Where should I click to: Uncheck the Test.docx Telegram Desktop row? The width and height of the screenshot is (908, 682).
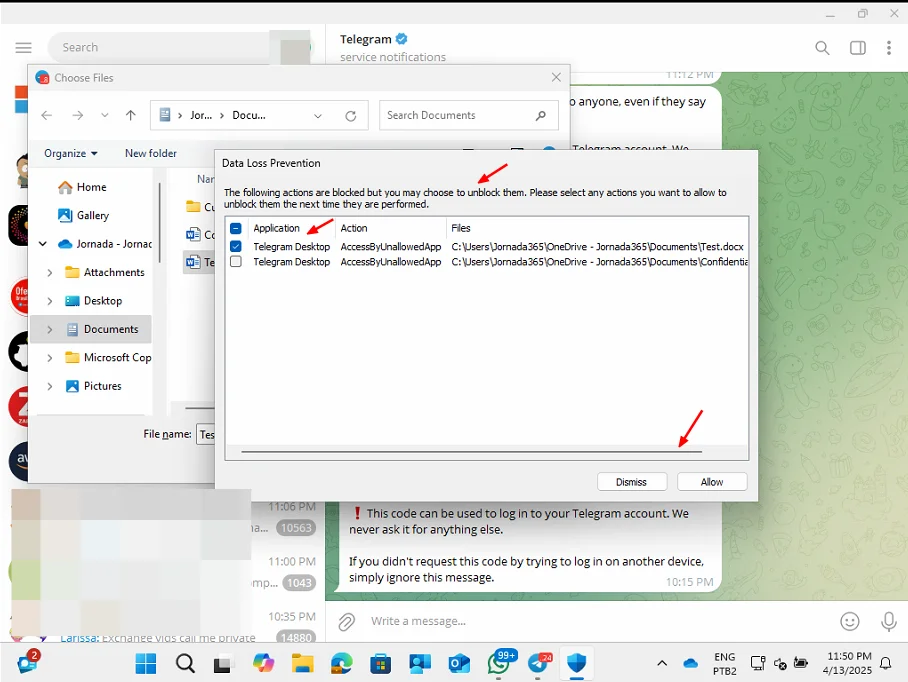tap(236, 246)
